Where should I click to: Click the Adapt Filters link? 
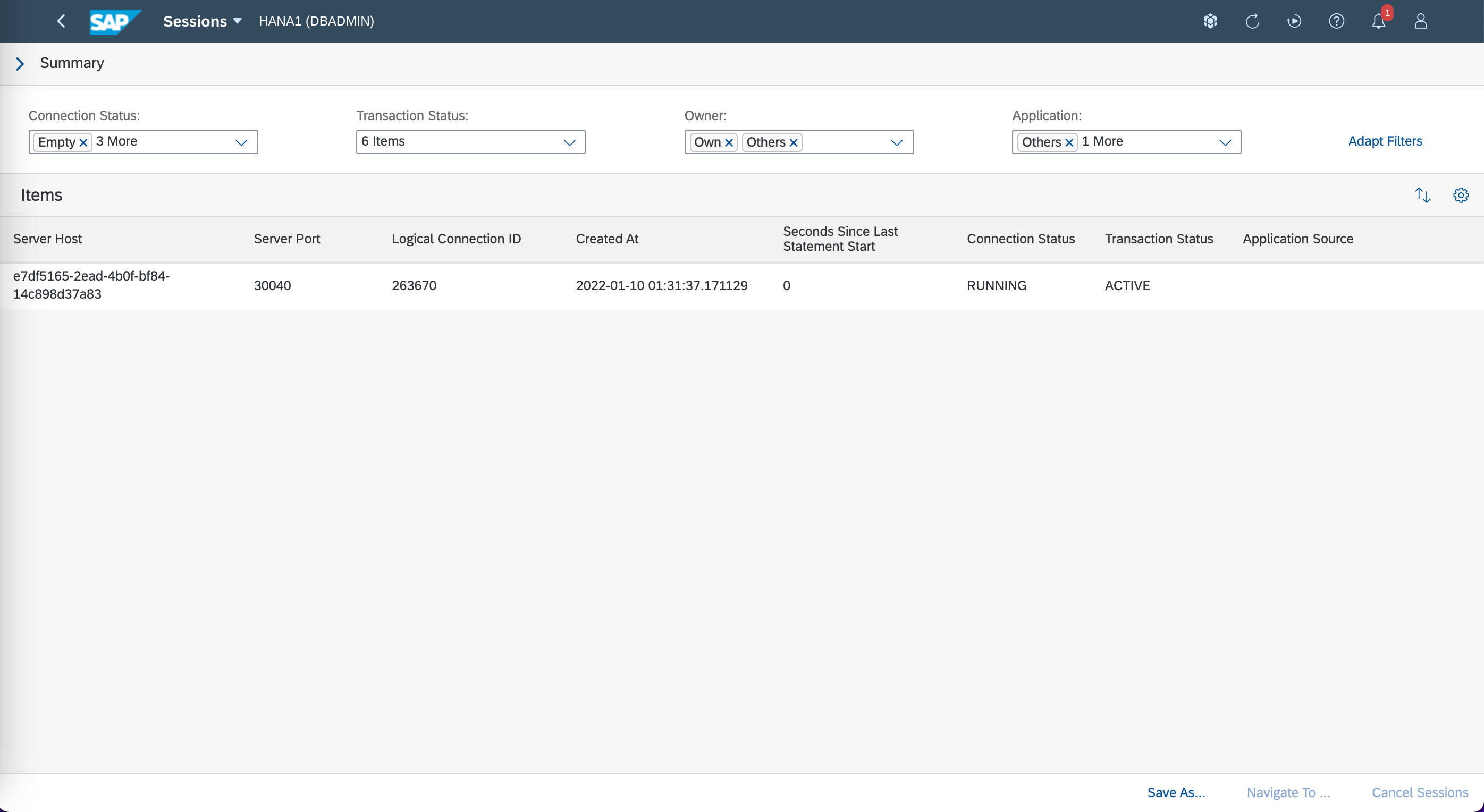(x=1385, y=141)
